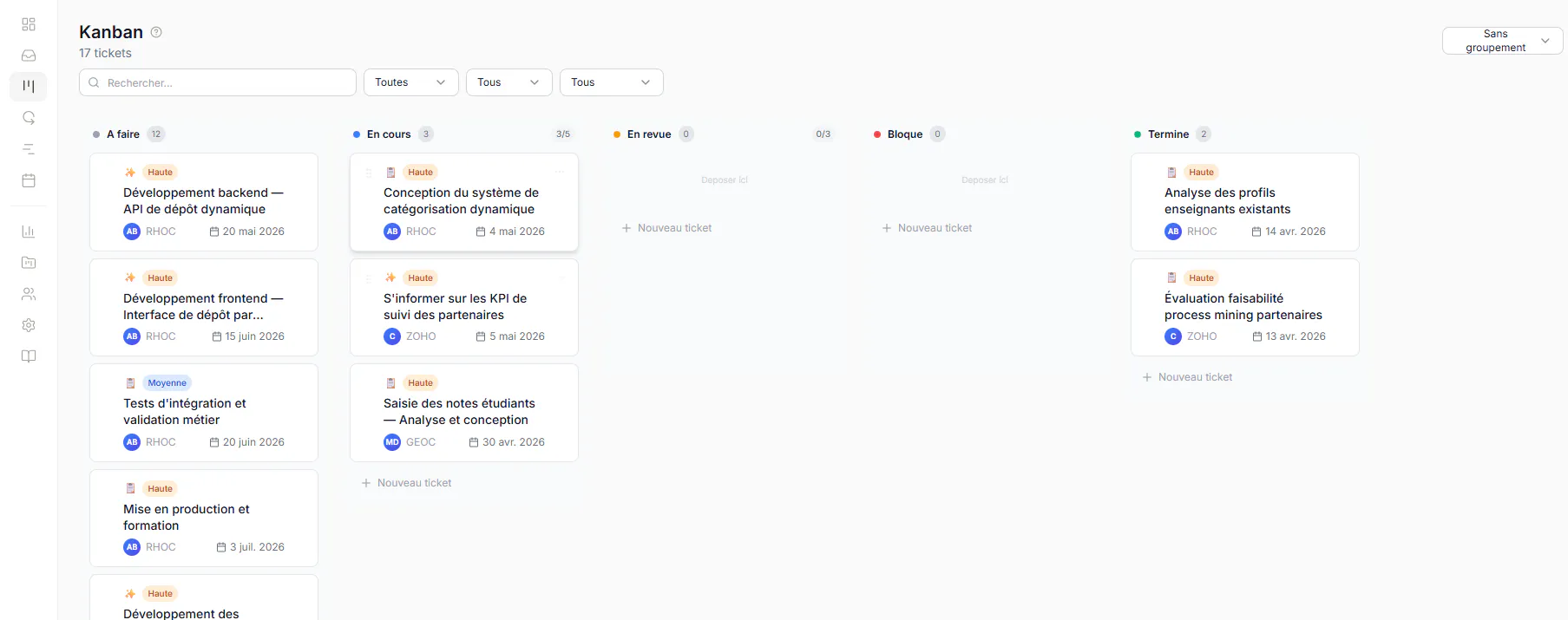
Task: Click the 3 juil. 2026 due date
Action: pyautogui.click(x=251, y=547)
